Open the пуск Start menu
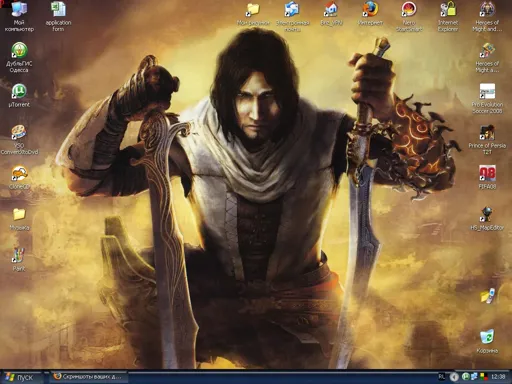Viewport: 512px width, 384px height. click(x=21, y=377)
